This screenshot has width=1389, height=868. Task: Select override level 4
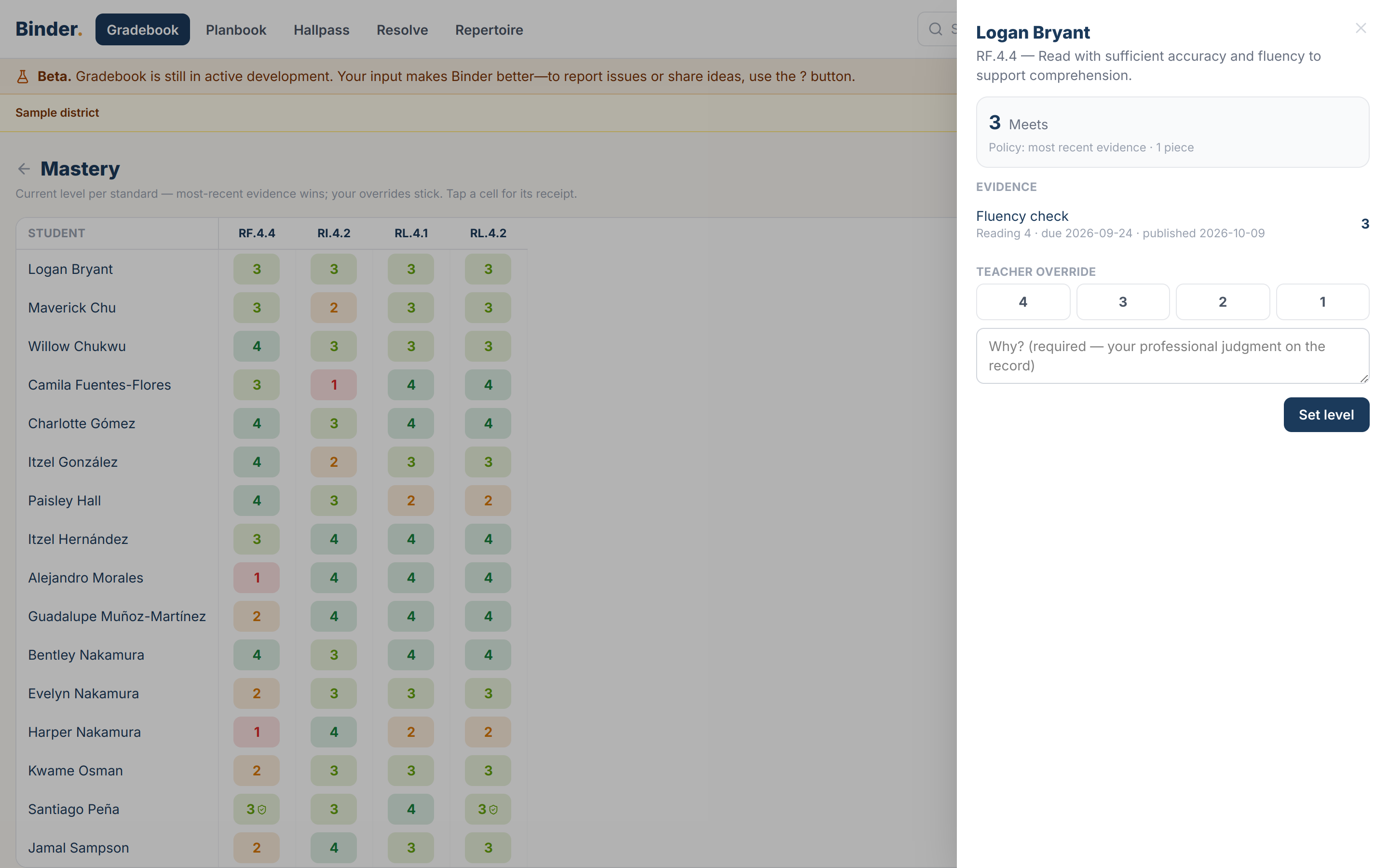pos(1023,302)
